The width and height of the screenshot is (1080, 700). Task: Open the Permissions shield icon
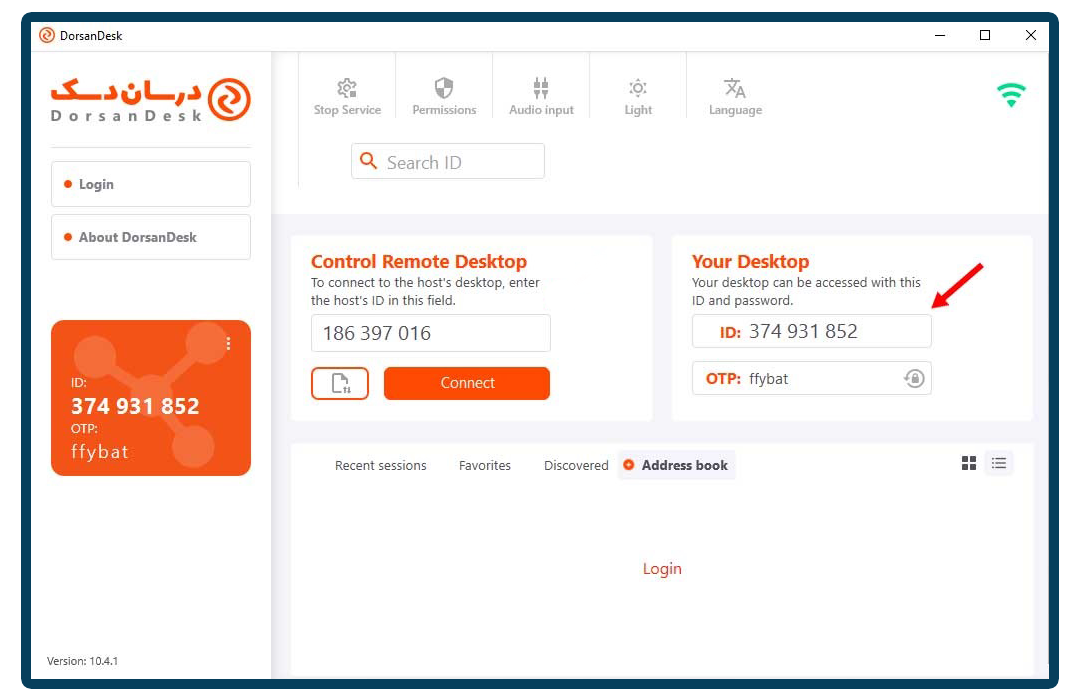(444, 88)
